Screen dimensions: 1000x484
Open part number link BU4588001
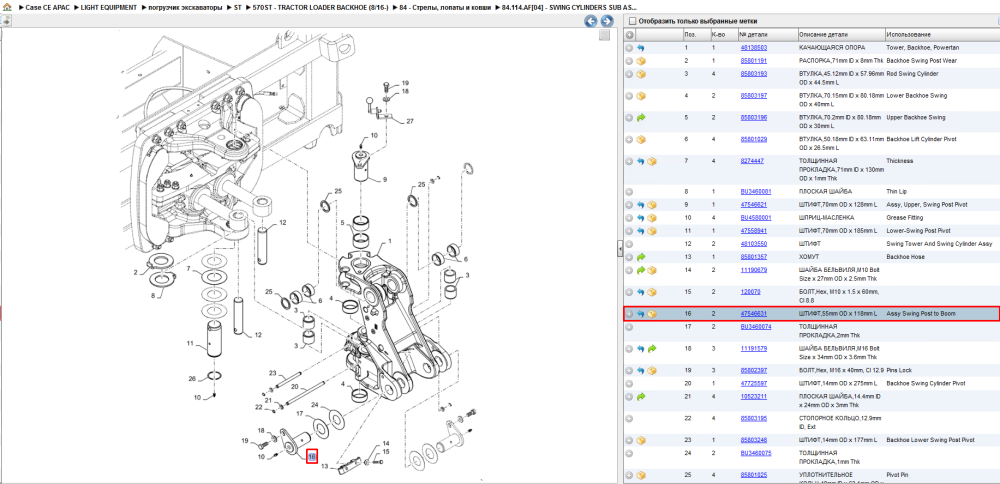click(x=756, y=217)
